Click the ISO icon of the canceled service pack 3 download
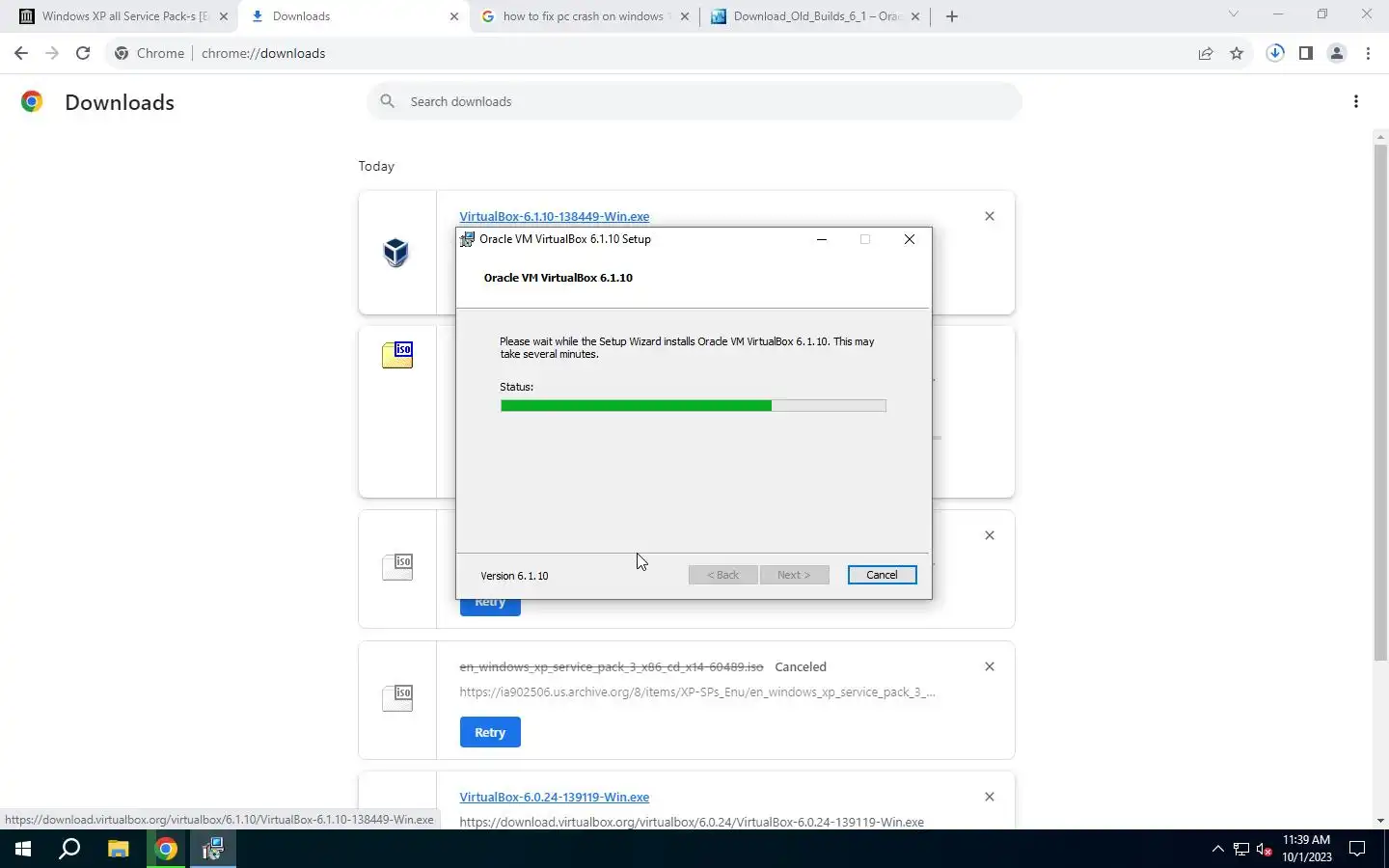 (x=397, y=697)
